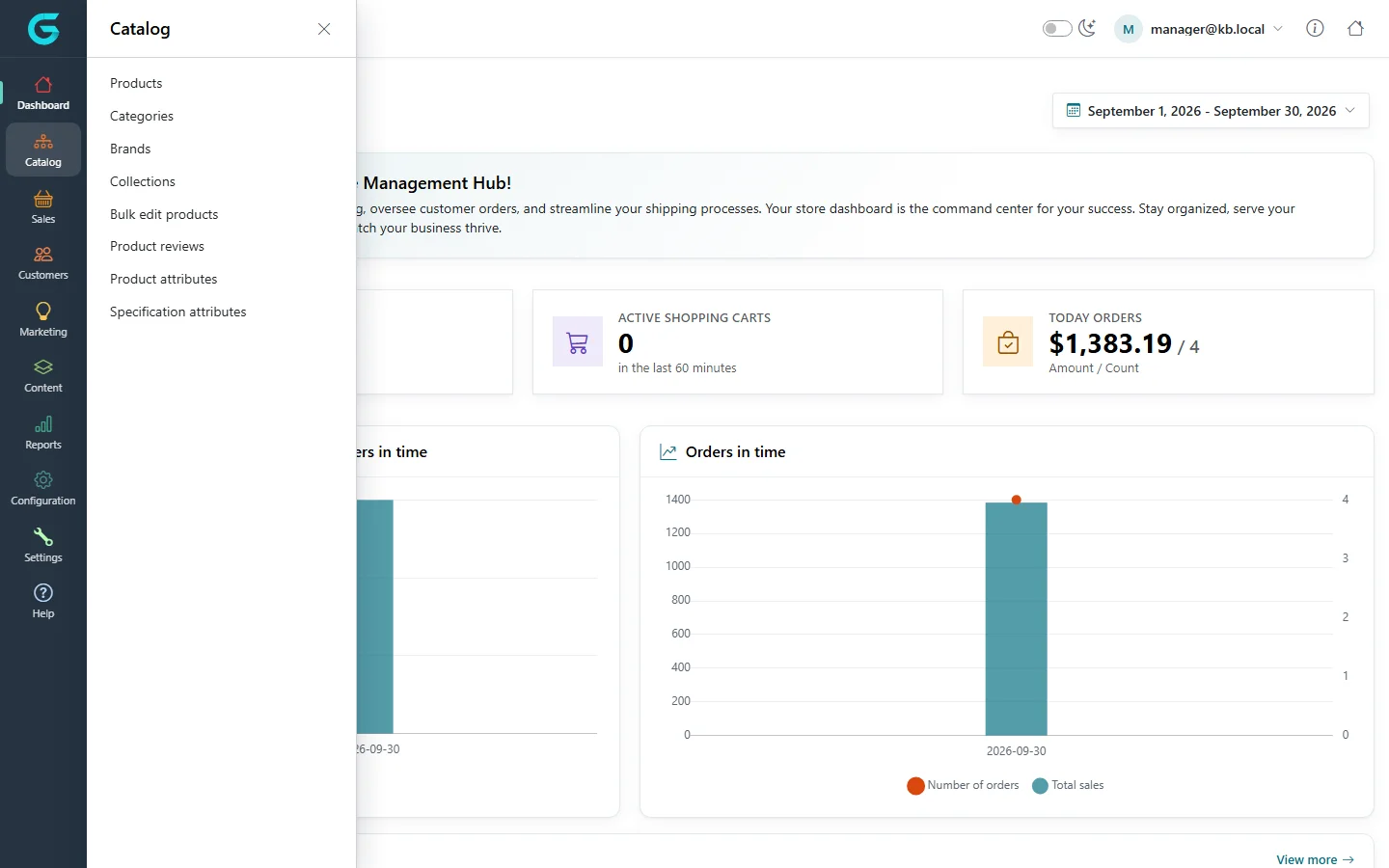Screen dimensions: 1389x868
Task: Click the Orders in time chart icon
Action: [667, 451]
